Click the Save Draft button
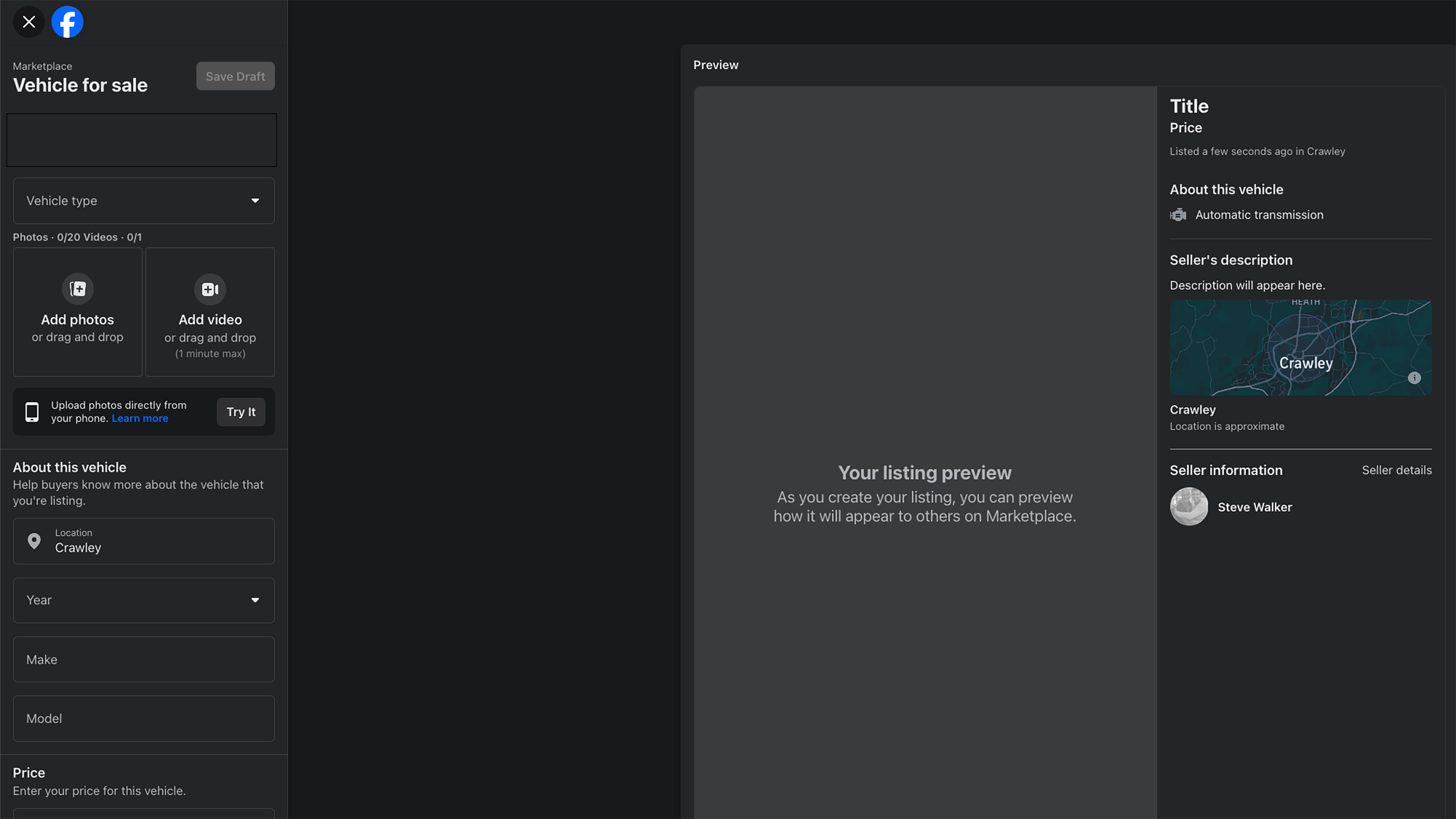 coord(235,76)
